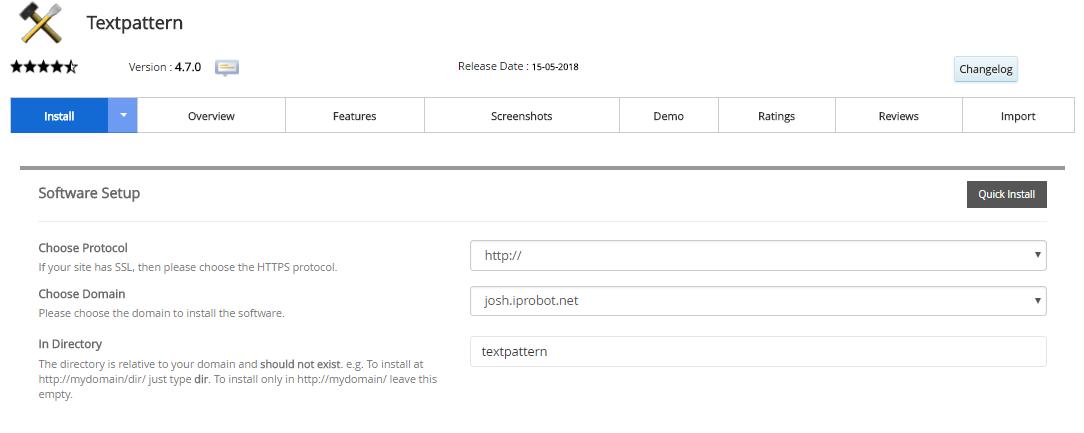Click the Choose Protocol label
The height and width of the screenshot is (433, 1084).
click(83, 248)
